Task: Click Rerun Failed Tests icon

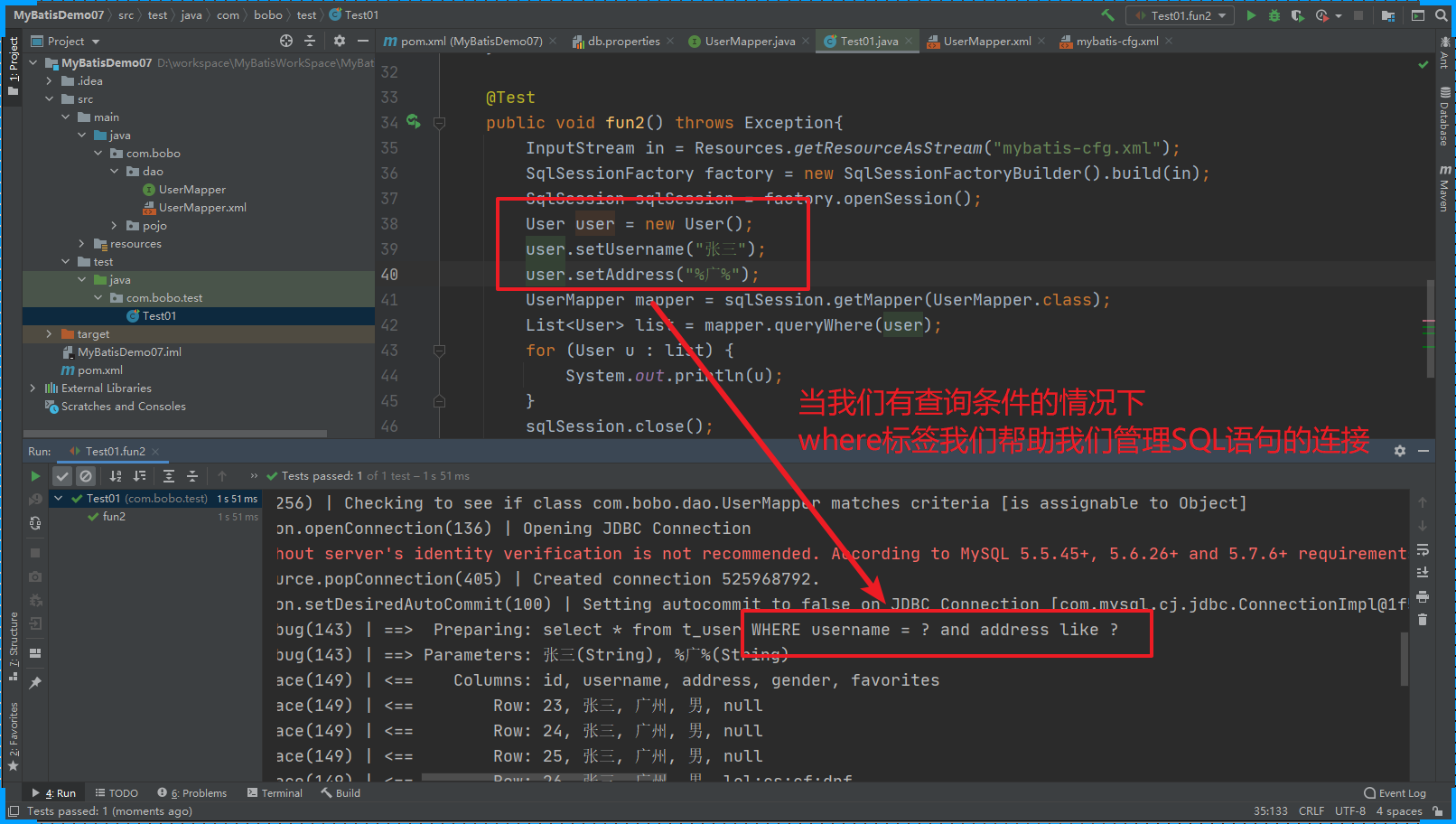Action: pos(35,499)
